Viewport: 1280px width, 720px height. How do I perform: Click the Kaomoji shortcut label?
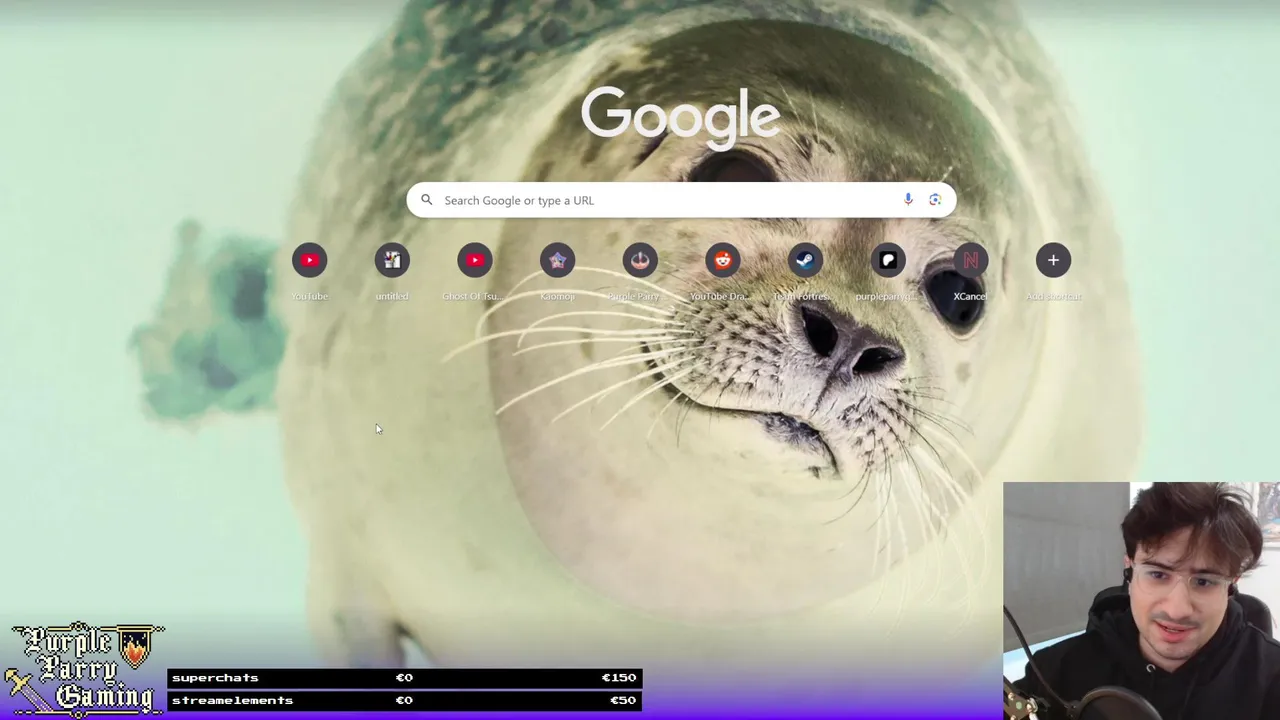coord(557,296)
